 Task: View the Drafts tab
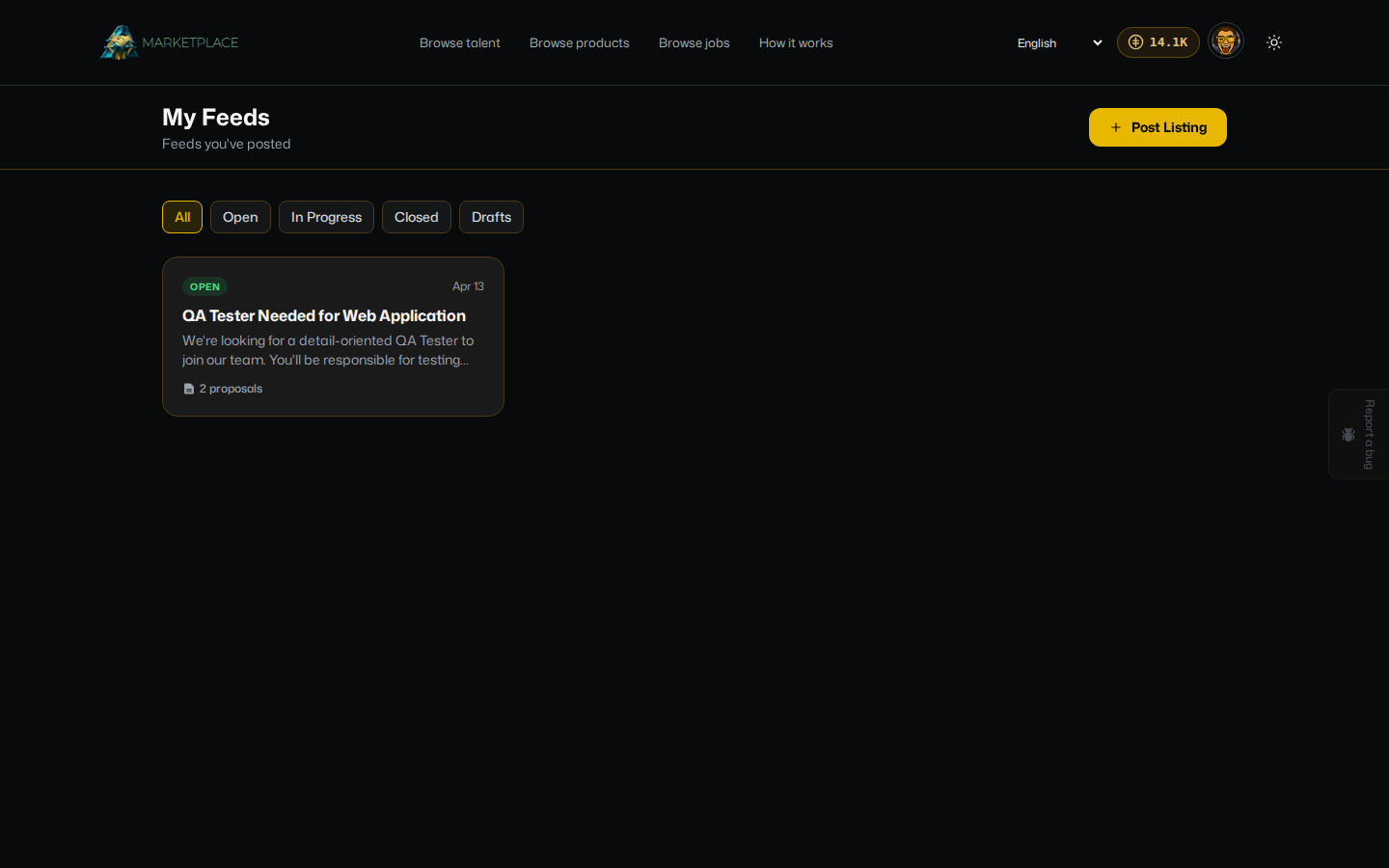[x=492, y=217]
